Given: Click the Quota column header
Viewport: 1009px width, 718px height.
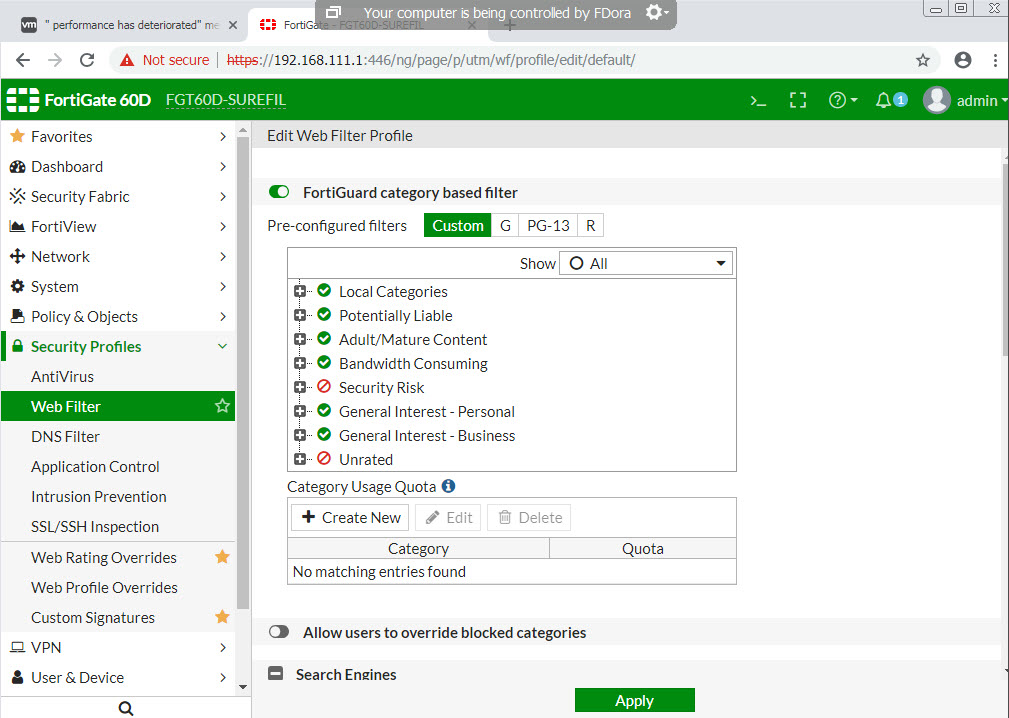Looking at the screenshot, I should click(x=643, y=548).
